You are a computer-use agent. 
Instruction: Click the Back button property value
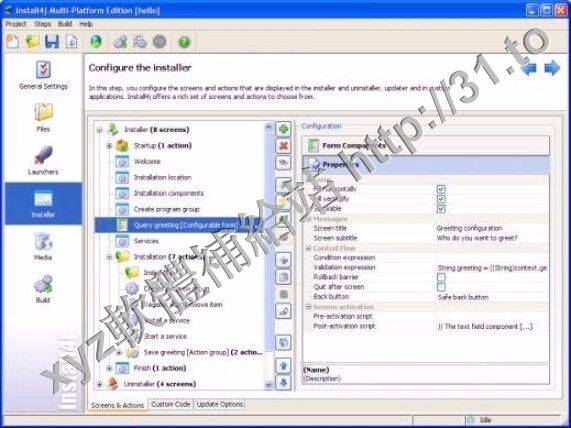[492, 297]
